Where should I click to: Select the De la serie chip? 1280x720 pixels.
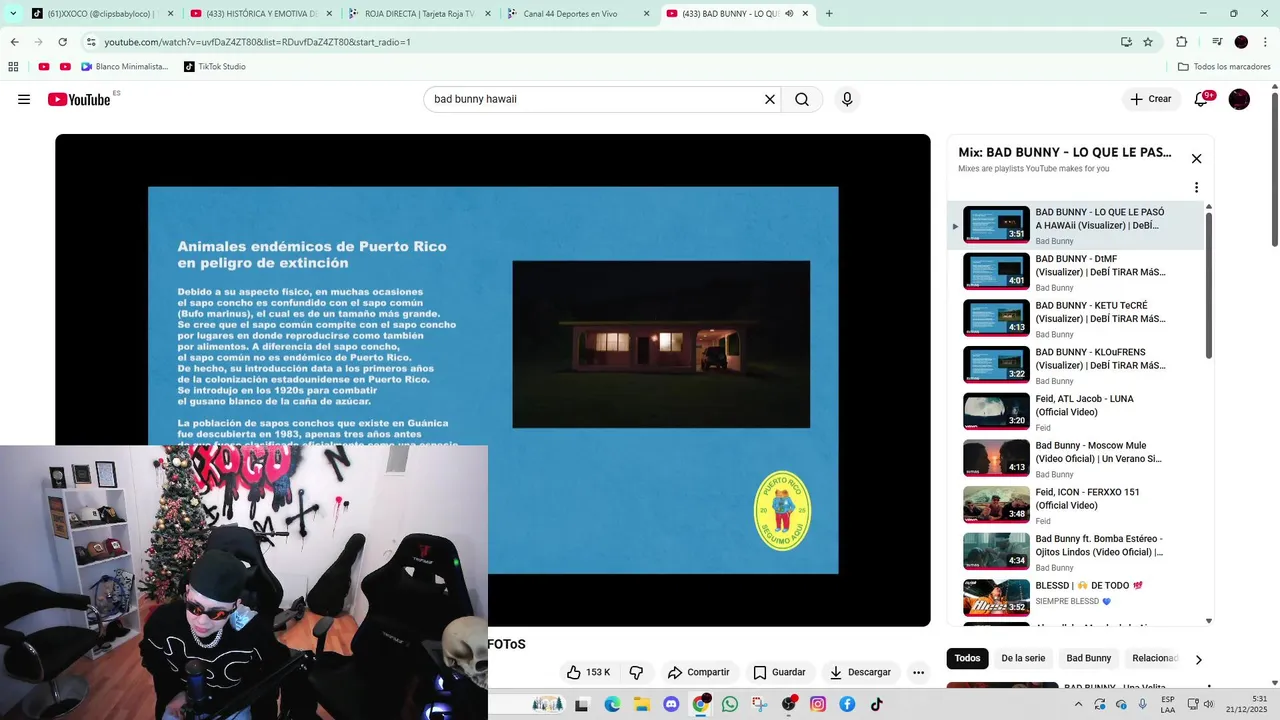pos(1023,658)
